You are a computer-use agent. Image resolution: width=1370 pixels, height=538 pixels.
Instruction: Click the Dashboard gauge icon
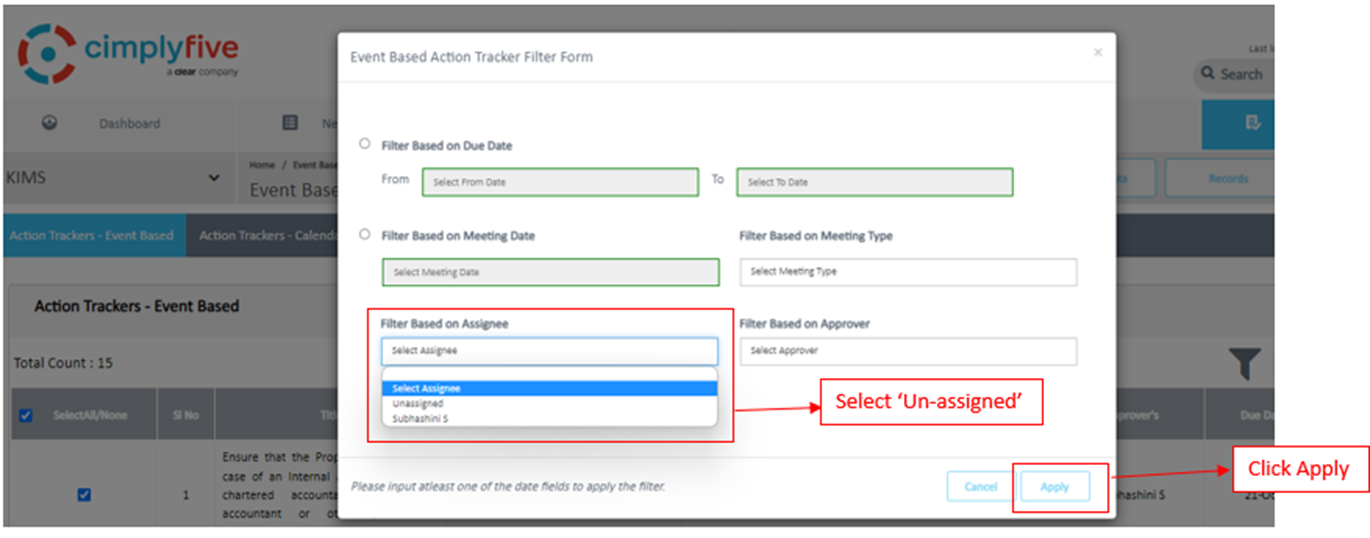[x=49, y=123]
